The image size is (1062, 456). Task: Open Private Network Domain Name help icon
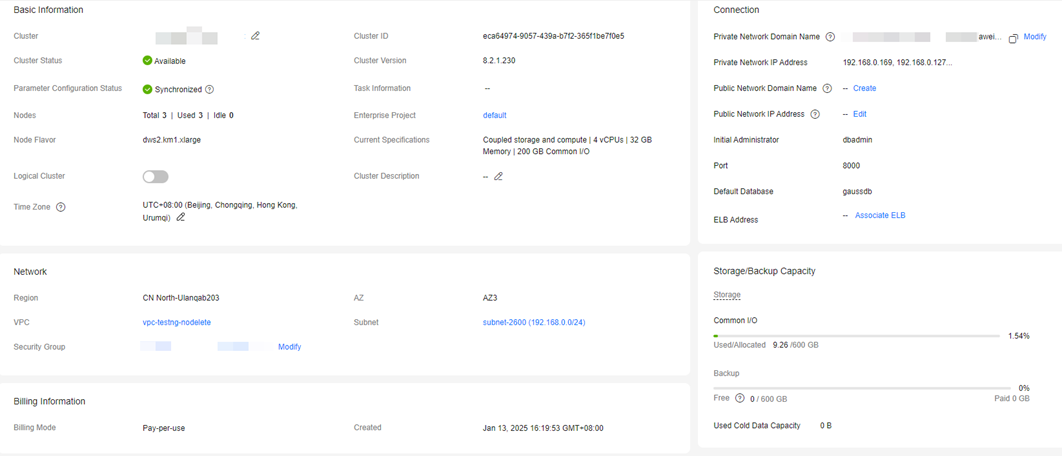pos(830,37)
